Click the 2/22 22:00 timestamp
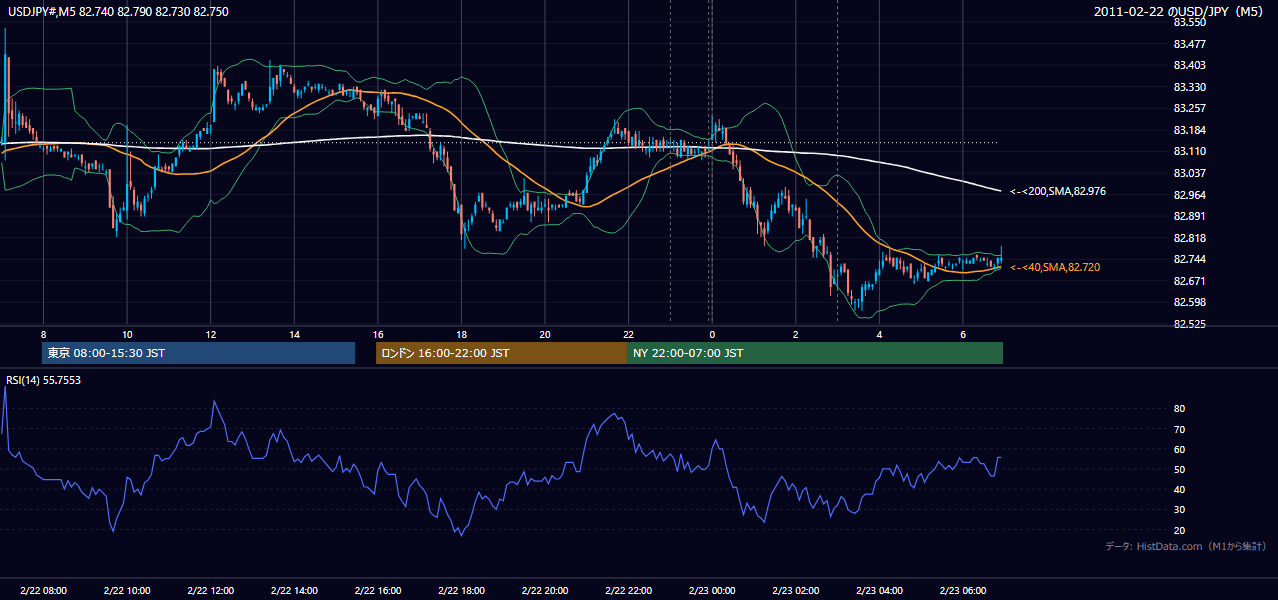This screenshot has width=1278, height=600. [628, 591]
